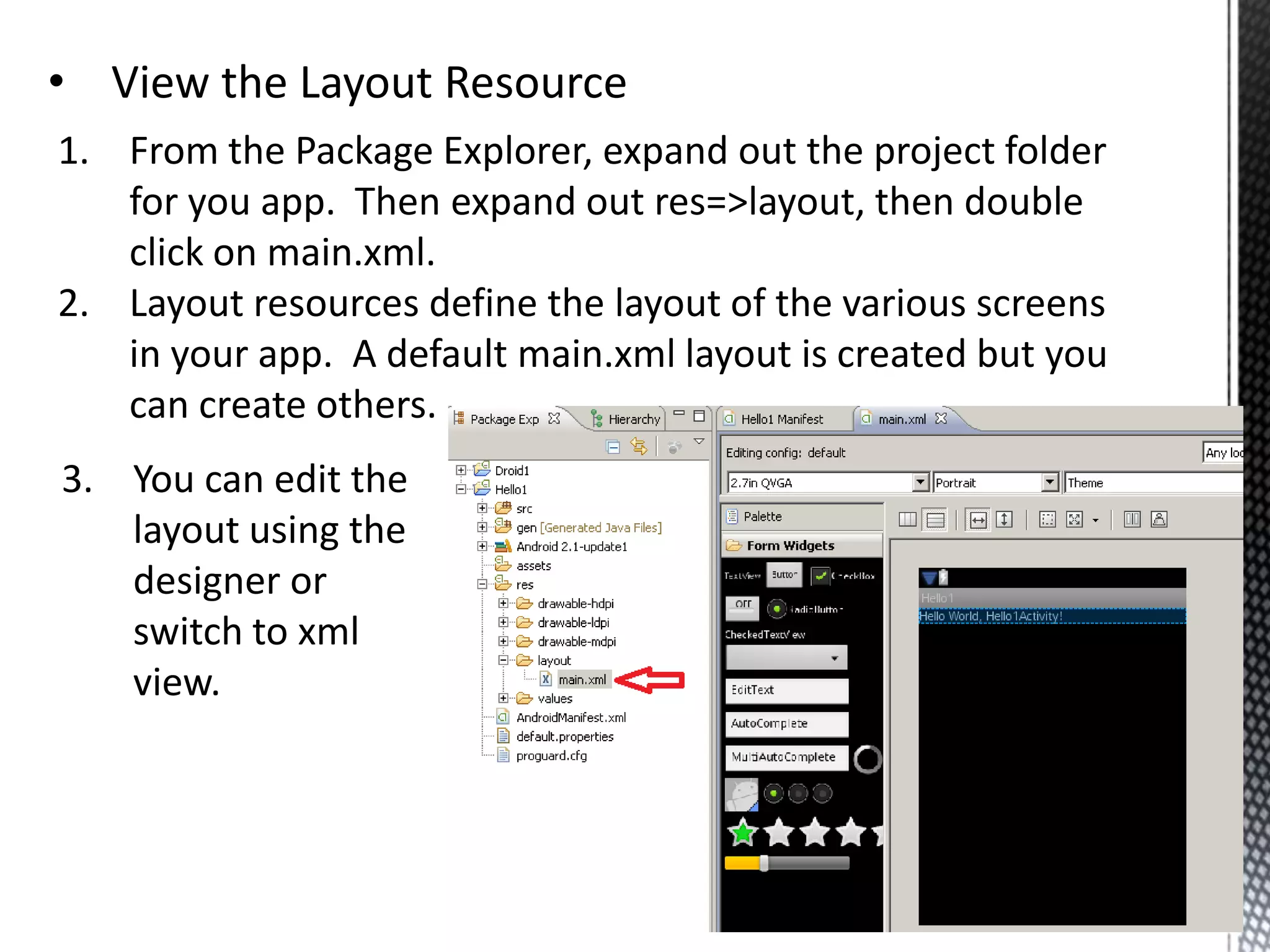Select the vertical columns layout icon
The height and width of the screenshot is (952, 1270).
[x=907, y=520]
